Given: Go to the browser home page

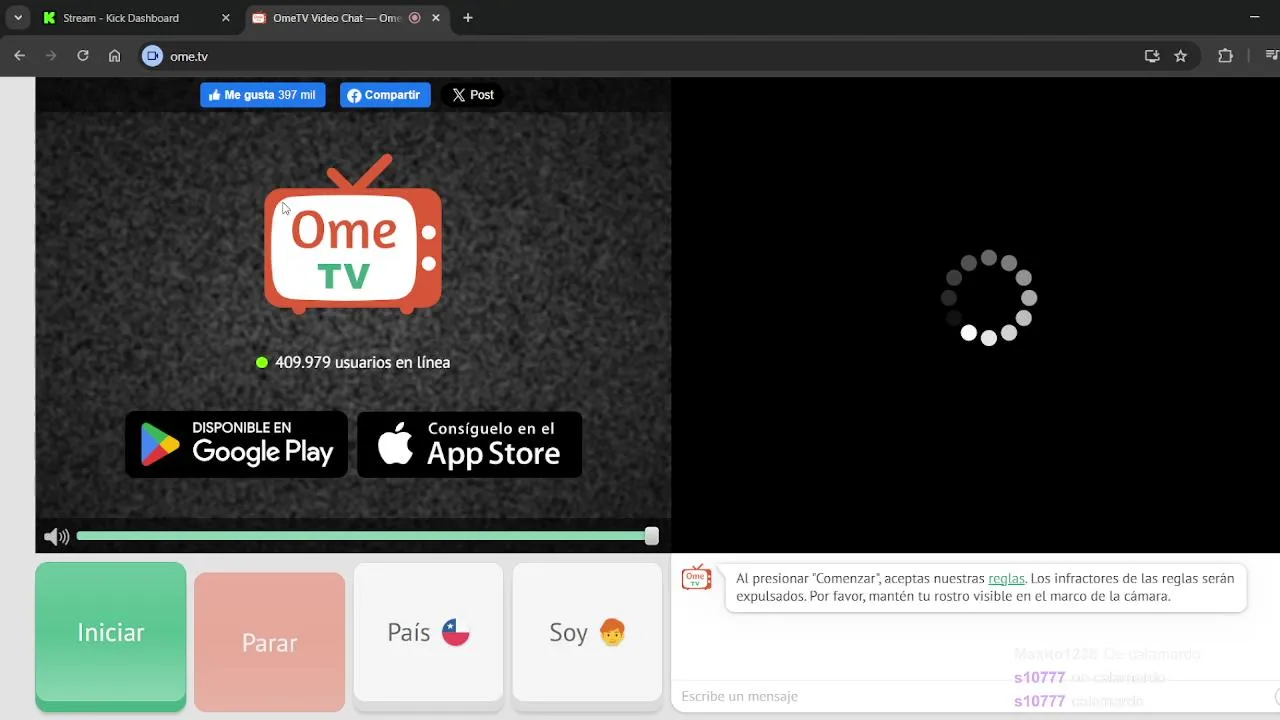Looking at the screenshot, I should [115, 56].
